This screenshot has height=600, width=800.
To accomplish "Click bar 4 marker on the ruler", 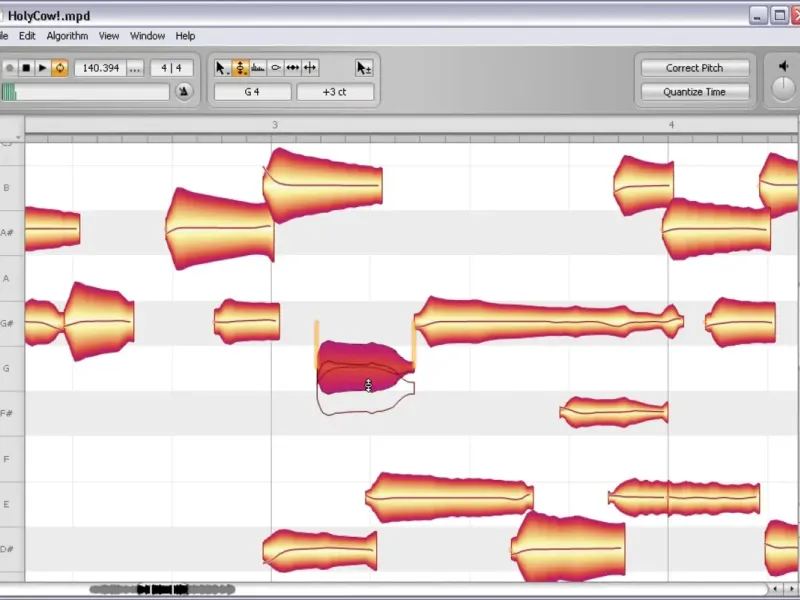I will click(671, 125).
